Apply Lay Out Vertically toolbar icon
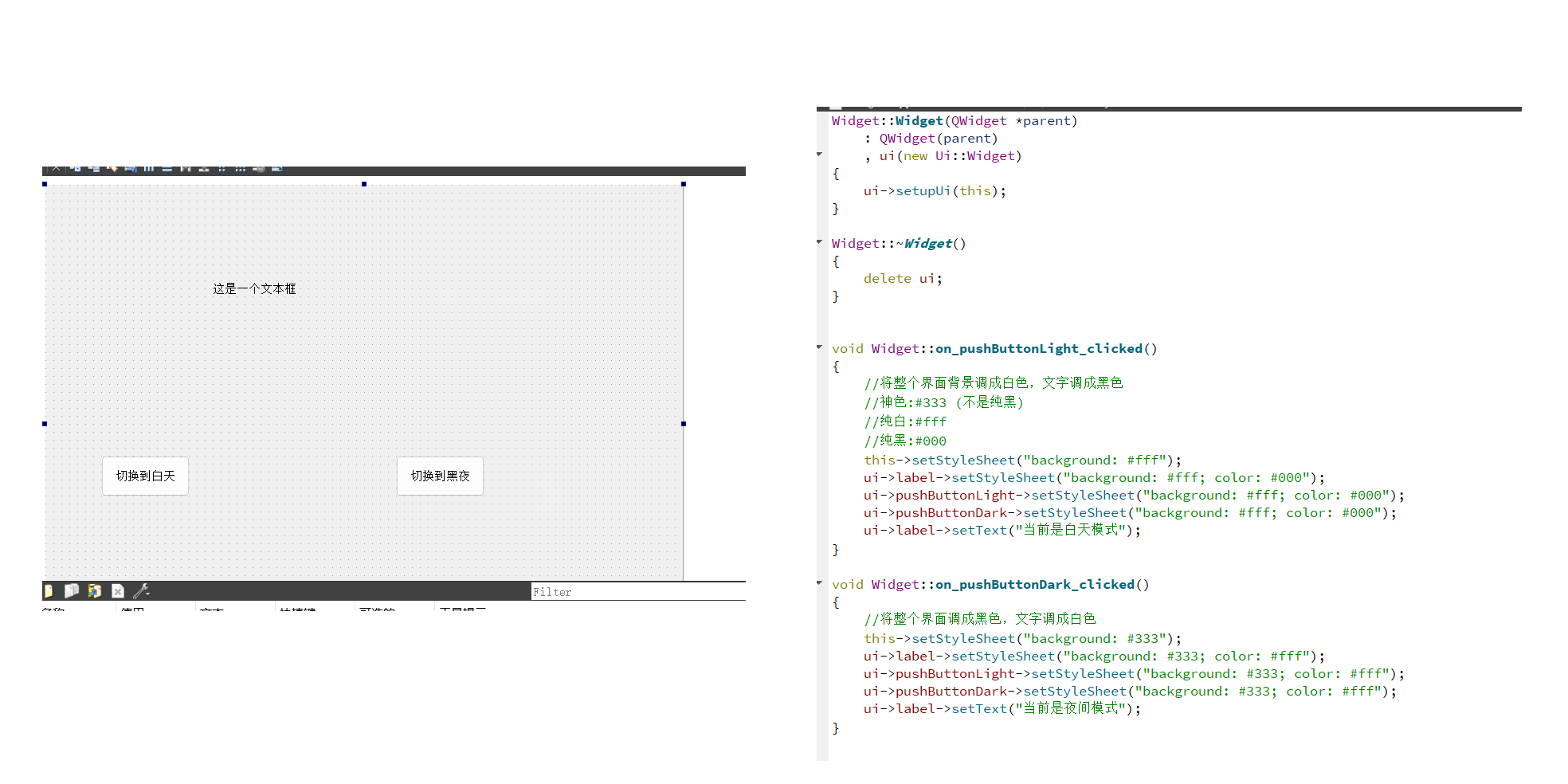Viewport: 1568px width, 784px height. 167,169
